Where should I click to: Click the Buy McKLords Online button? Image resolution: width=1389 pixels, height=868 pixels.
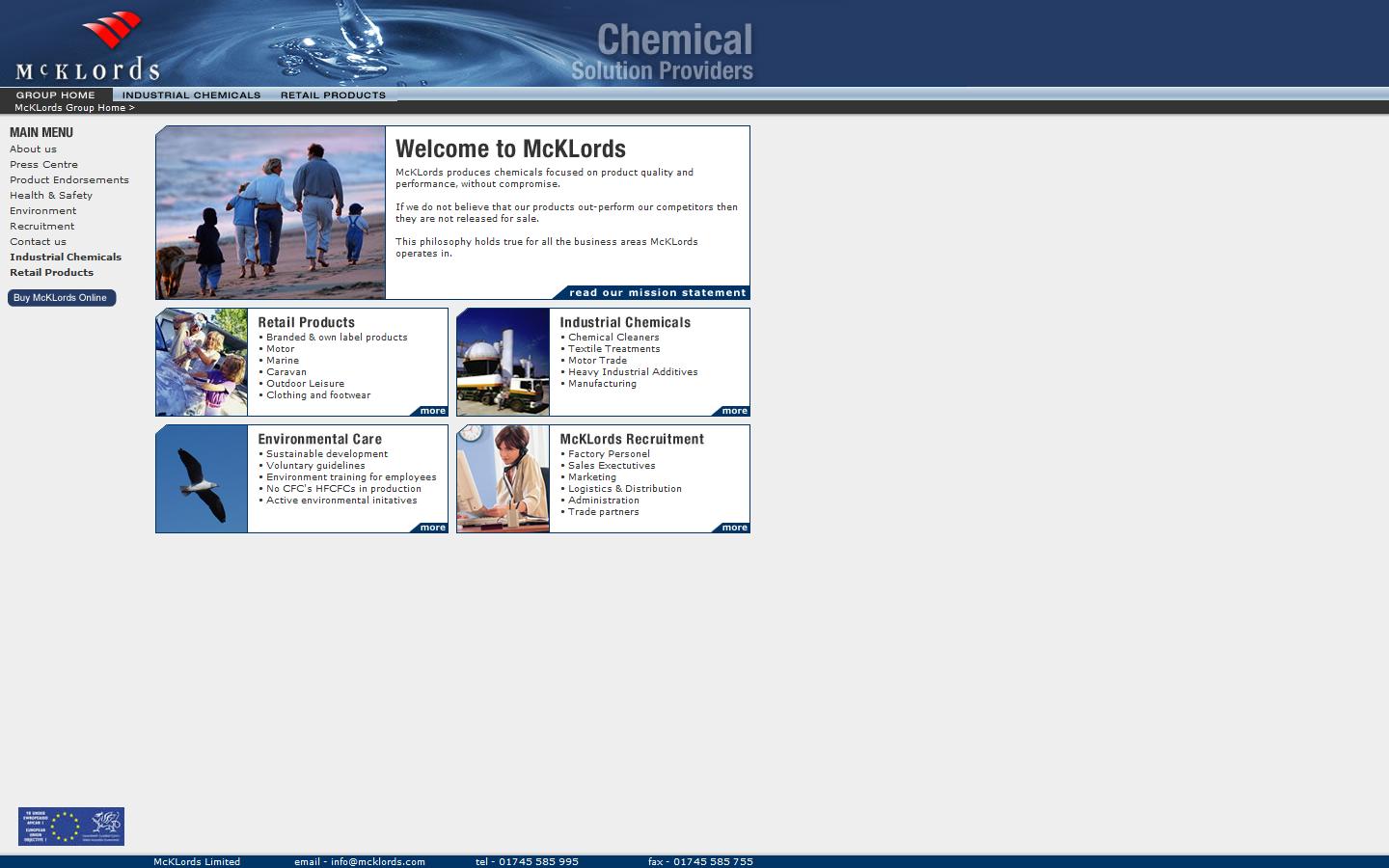[61, 297]
